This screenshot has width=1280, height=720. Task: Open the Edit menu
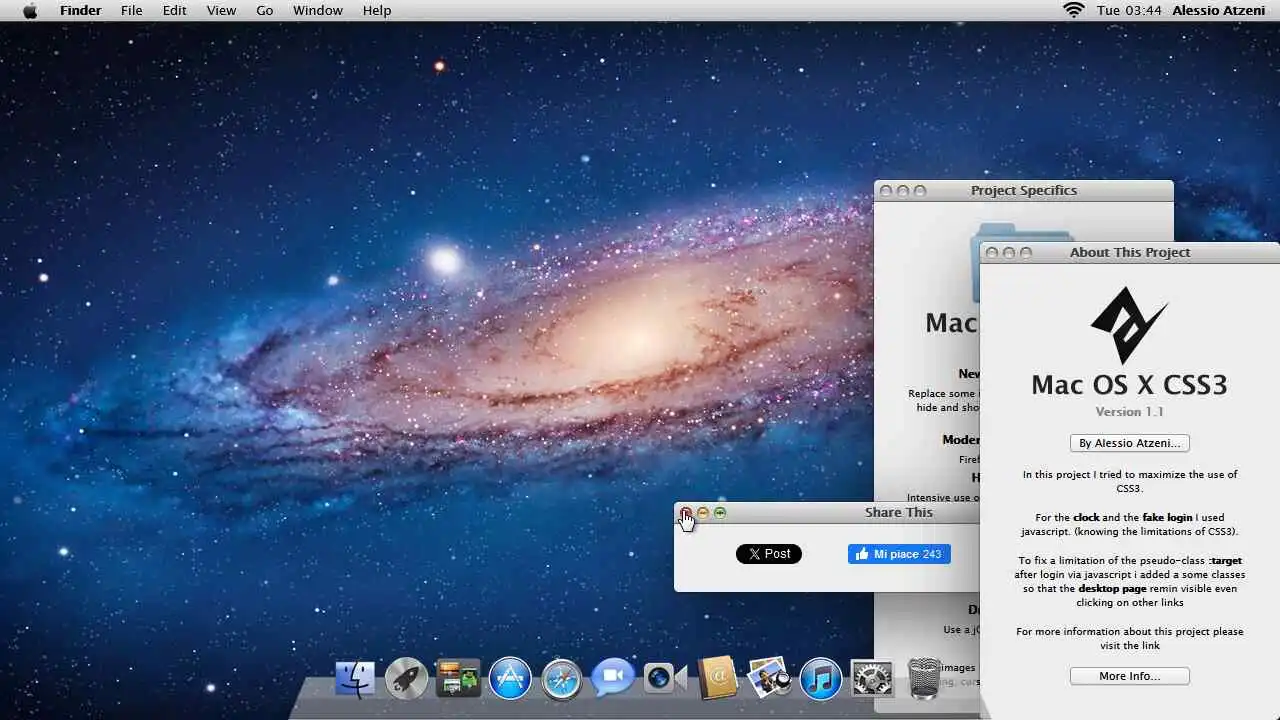pos(175,10)
